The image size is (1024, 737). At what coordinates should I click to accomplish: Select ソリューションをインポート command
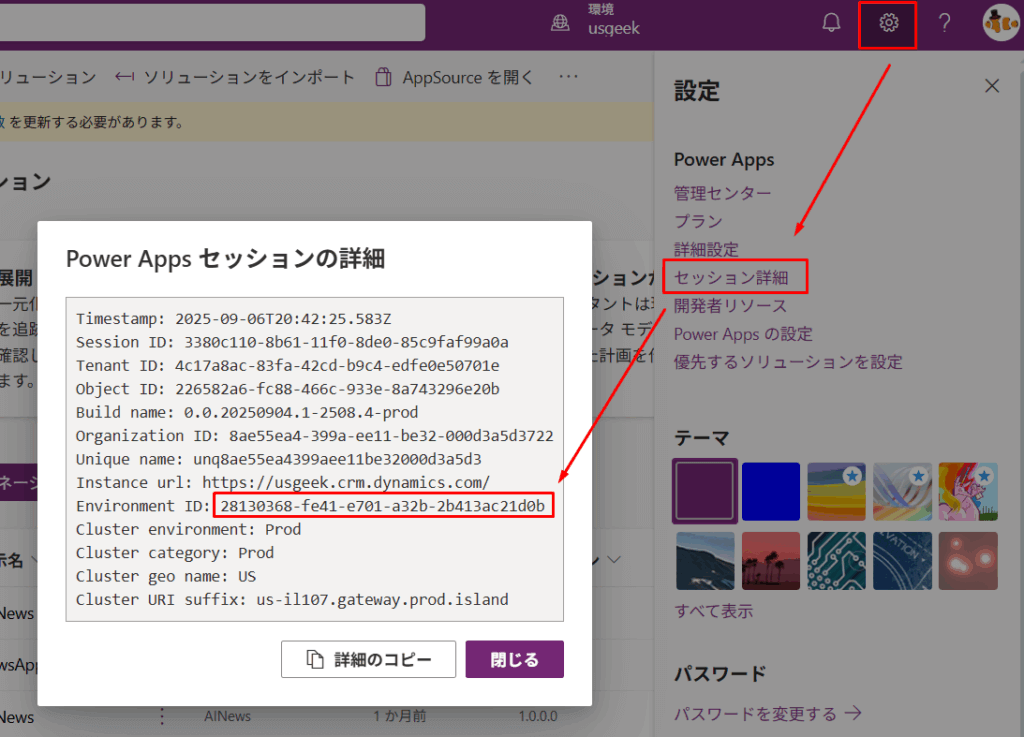[236, 77]
